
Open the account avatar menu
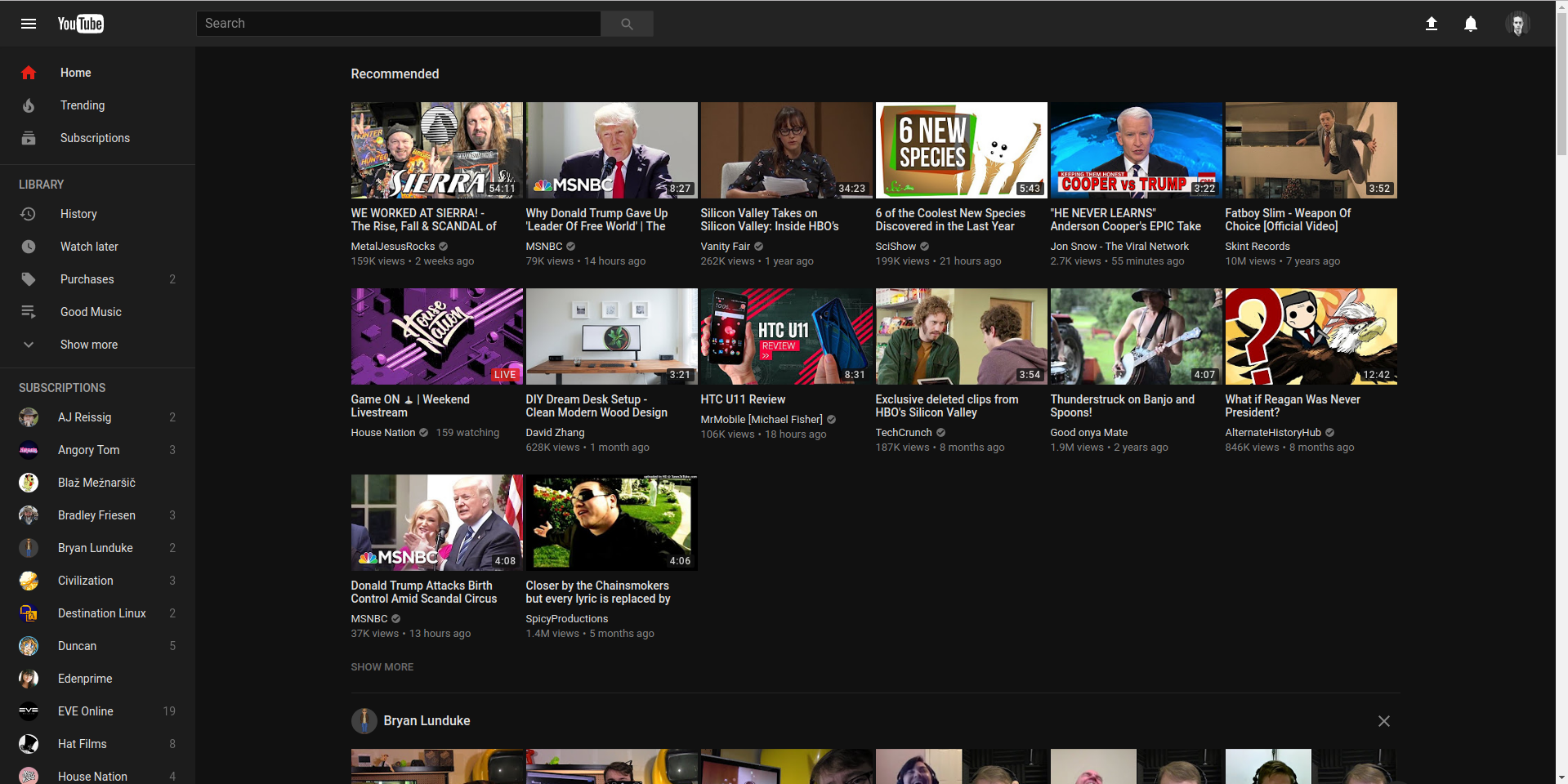pos(1517,24)
